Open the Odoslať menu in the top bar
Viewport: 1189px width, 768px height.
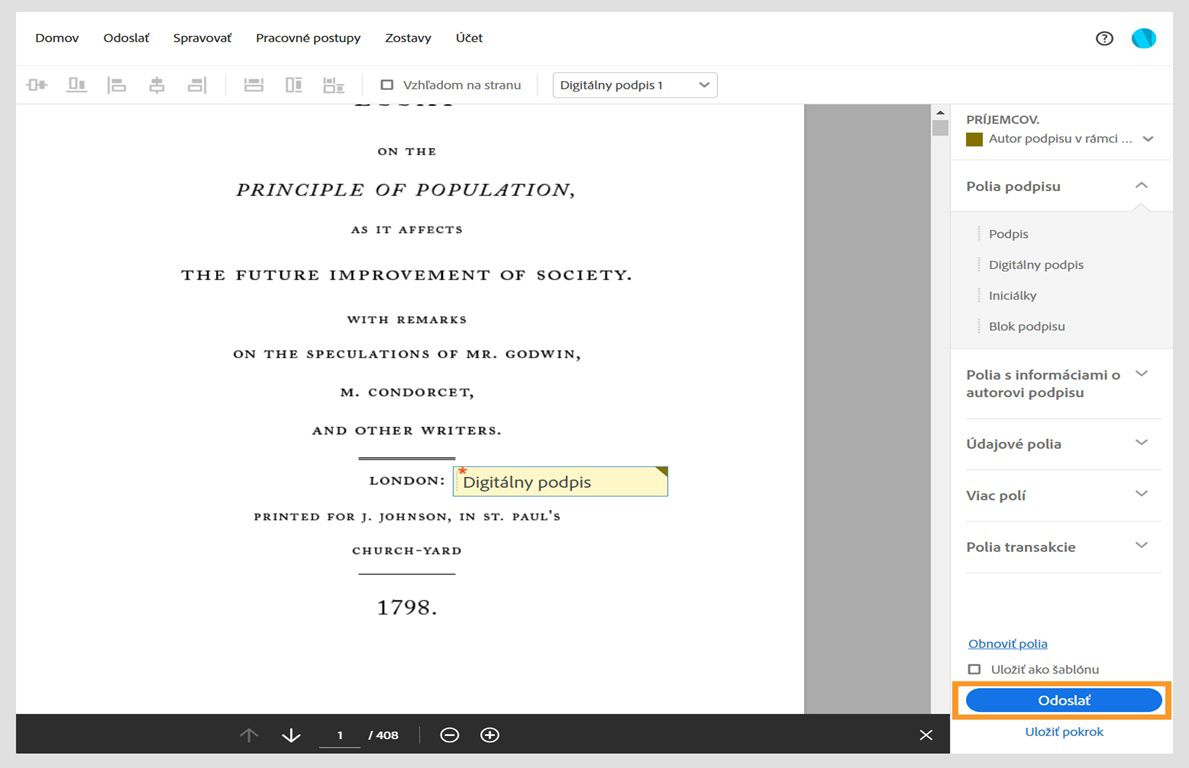click(126, 38)
